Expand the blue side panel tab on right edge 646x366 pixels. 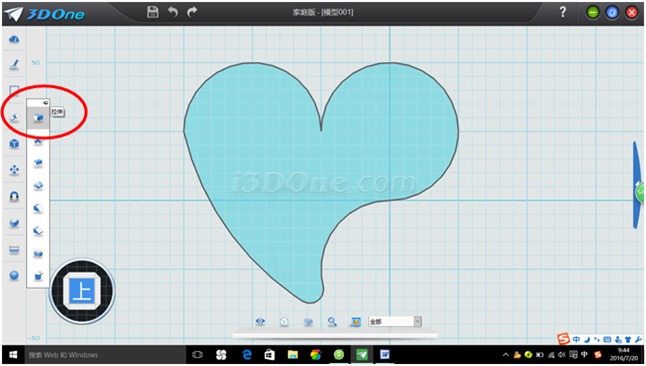639,185
